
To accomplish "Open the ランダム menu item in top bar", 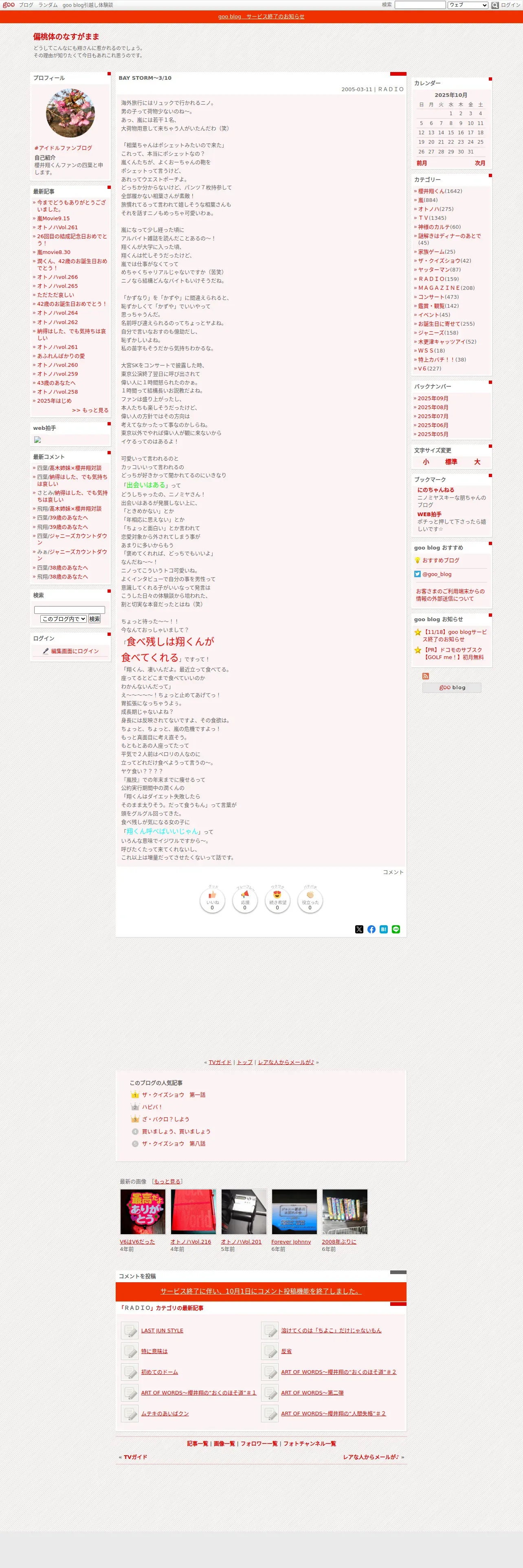I will tap(48, 5).
